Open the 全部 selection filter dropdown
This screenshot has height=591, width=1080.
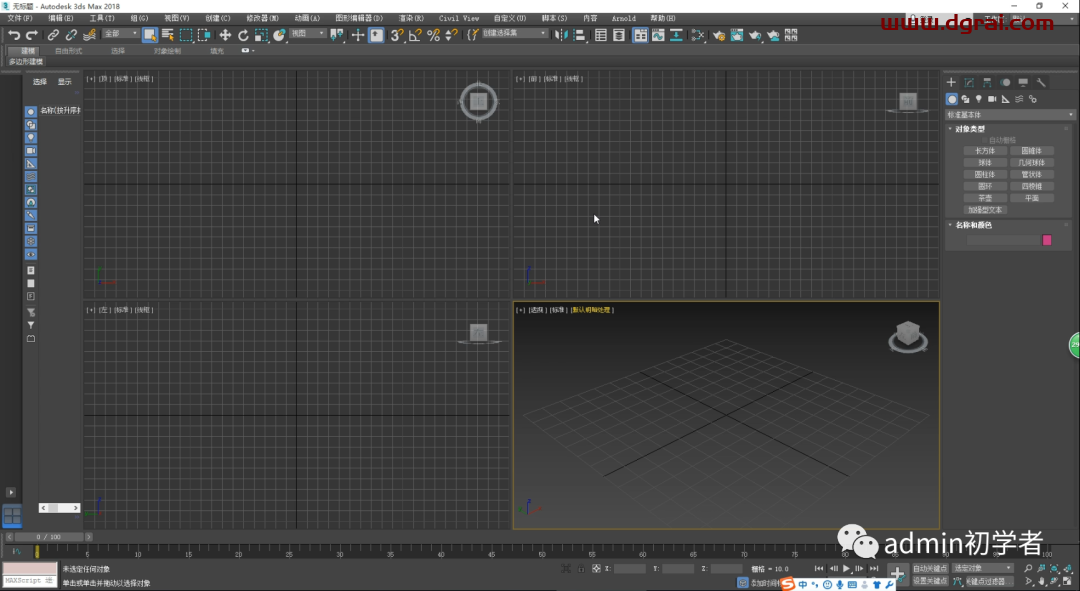coord(121,34)
